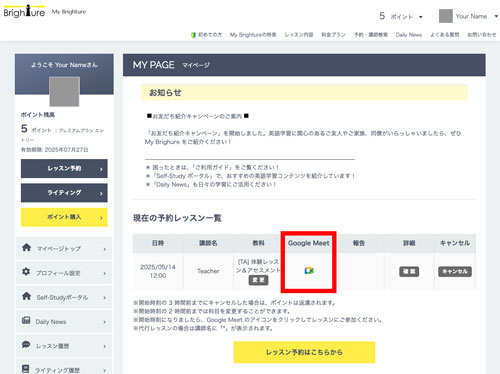Click the green-yellow beginner mark icon in the top navigation

(193, 35)
